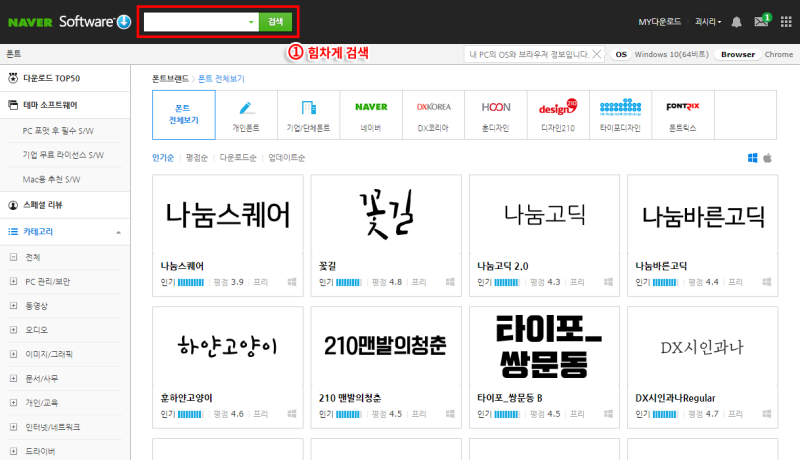Image resolution: width=800 pixels, height=460 pixels.
Task: Open the 나눔스퀘어 font preview thumbnail
Action: click(x=228, y=214)
